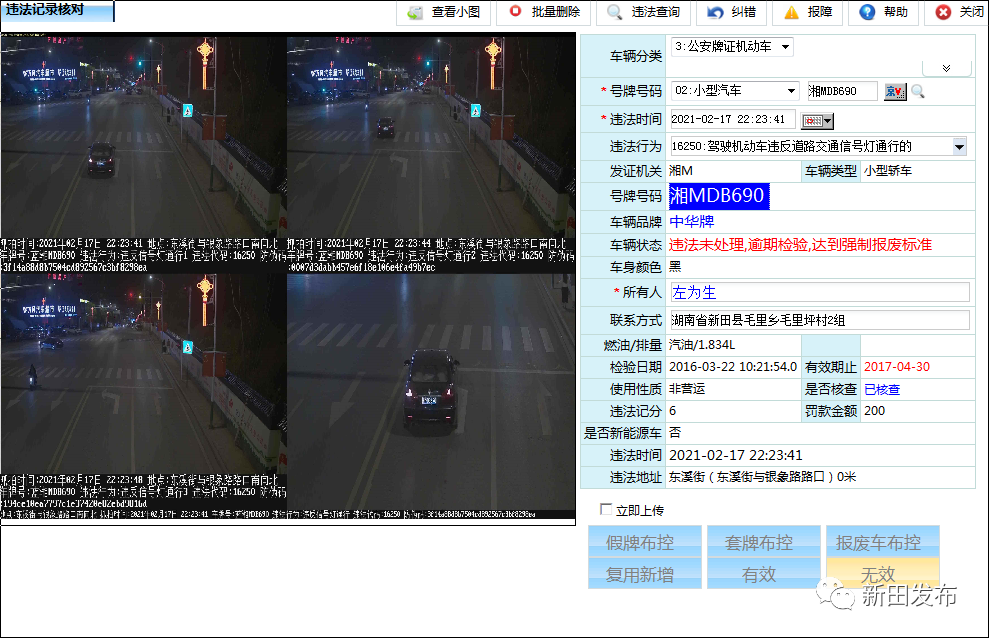Screen dimensions: 989x638
Task: Edit the 所有人 owner field 左为生
Action: tap(819, 292)
